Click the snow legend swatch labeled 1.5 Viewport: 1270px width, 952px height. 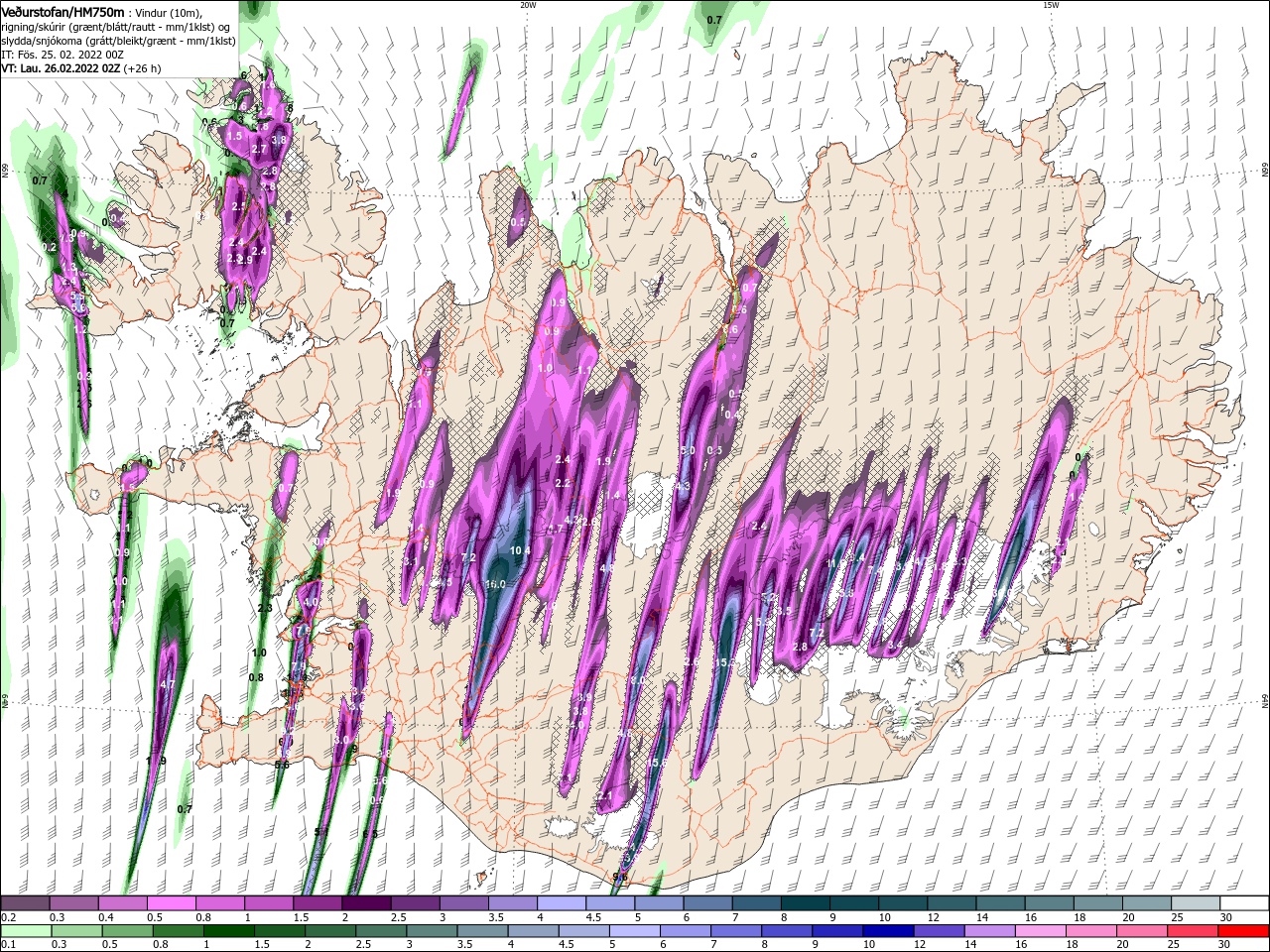pyautogui.click(x=317, y=903)
